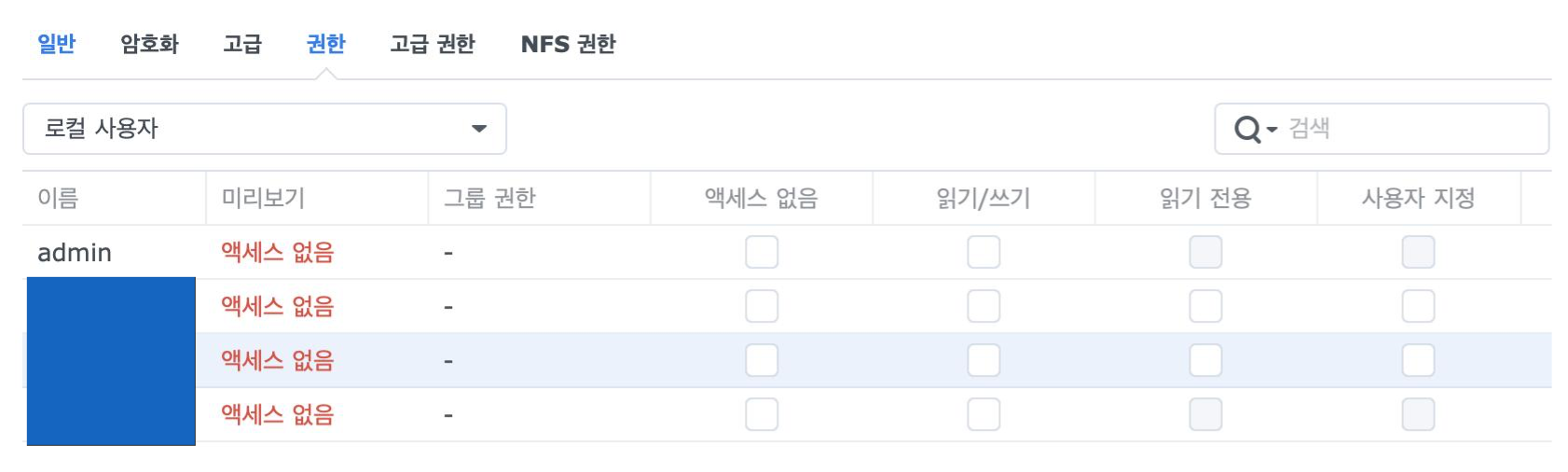Select the 고급 tab

point(242,44)
